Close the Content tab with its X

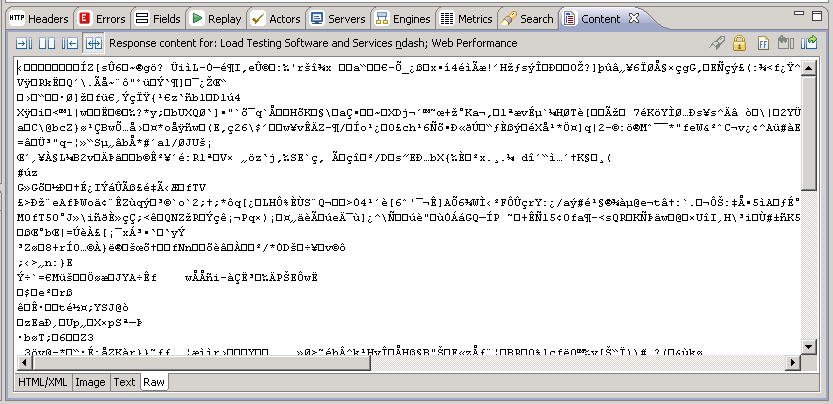click(x=634, y=18)
